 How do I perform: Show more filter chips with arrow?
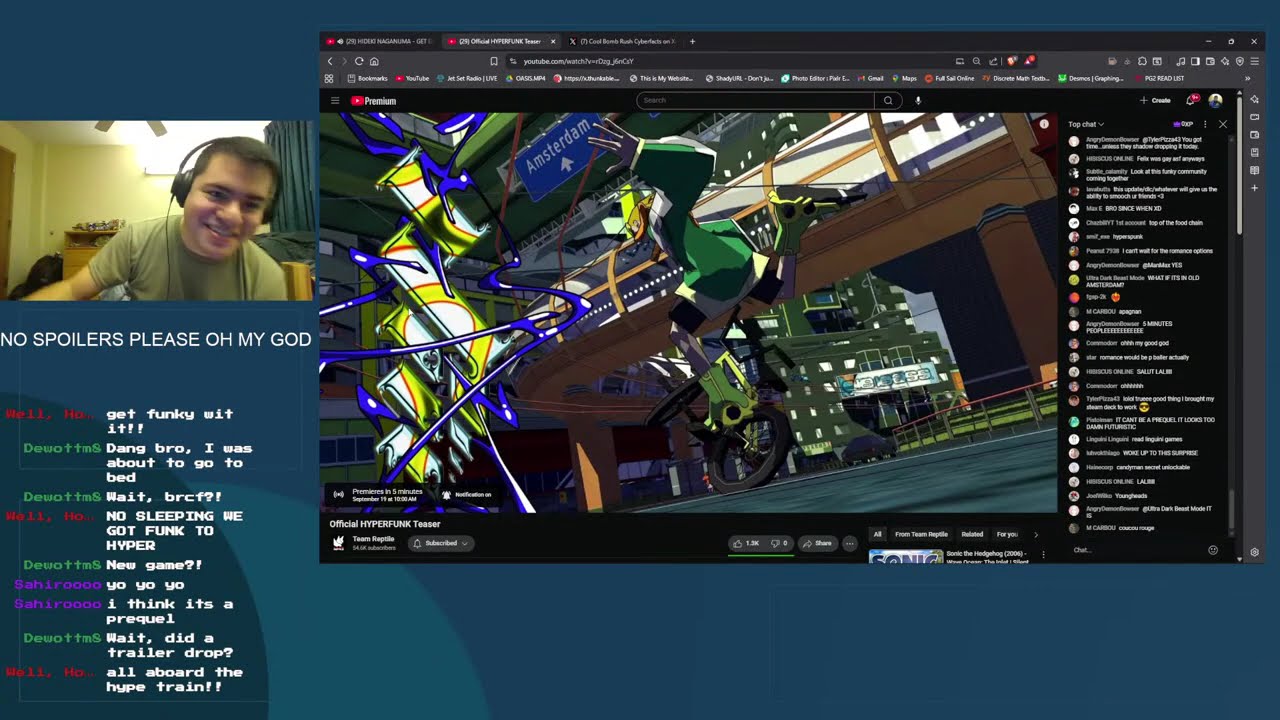pyautogui.click(x=1035, y=534)
